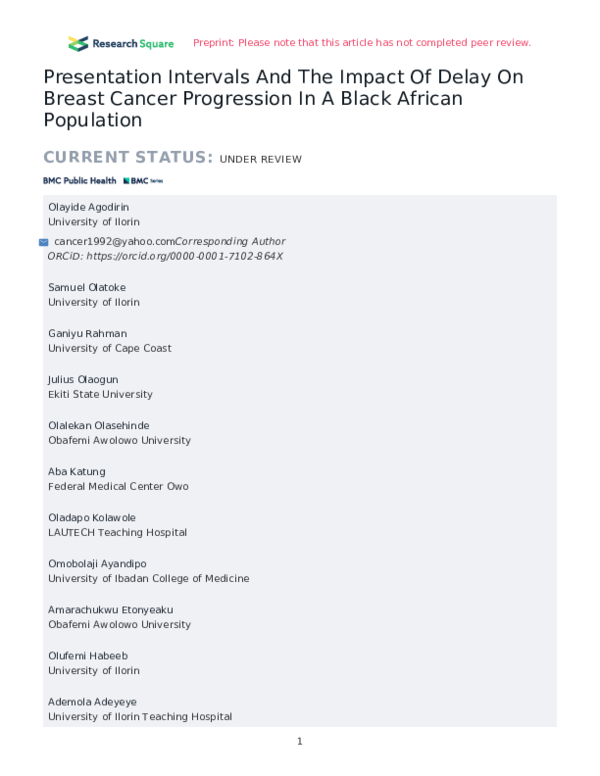Click the University of Cape Coast affiliation
This screenshot has height=776, width=600.
[110, 348]
